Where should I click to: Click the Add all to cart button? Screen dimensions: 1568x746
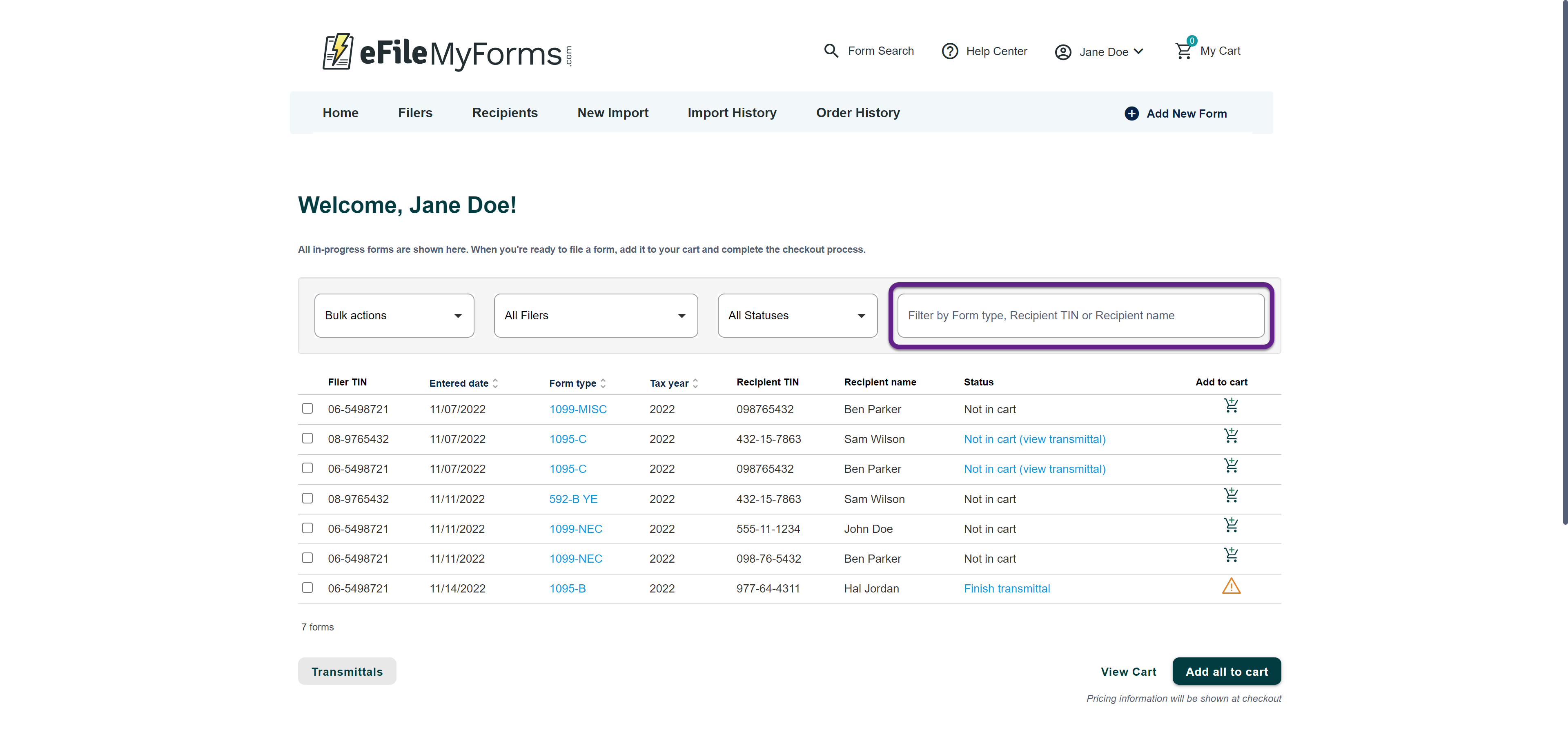pos(1227,671)
